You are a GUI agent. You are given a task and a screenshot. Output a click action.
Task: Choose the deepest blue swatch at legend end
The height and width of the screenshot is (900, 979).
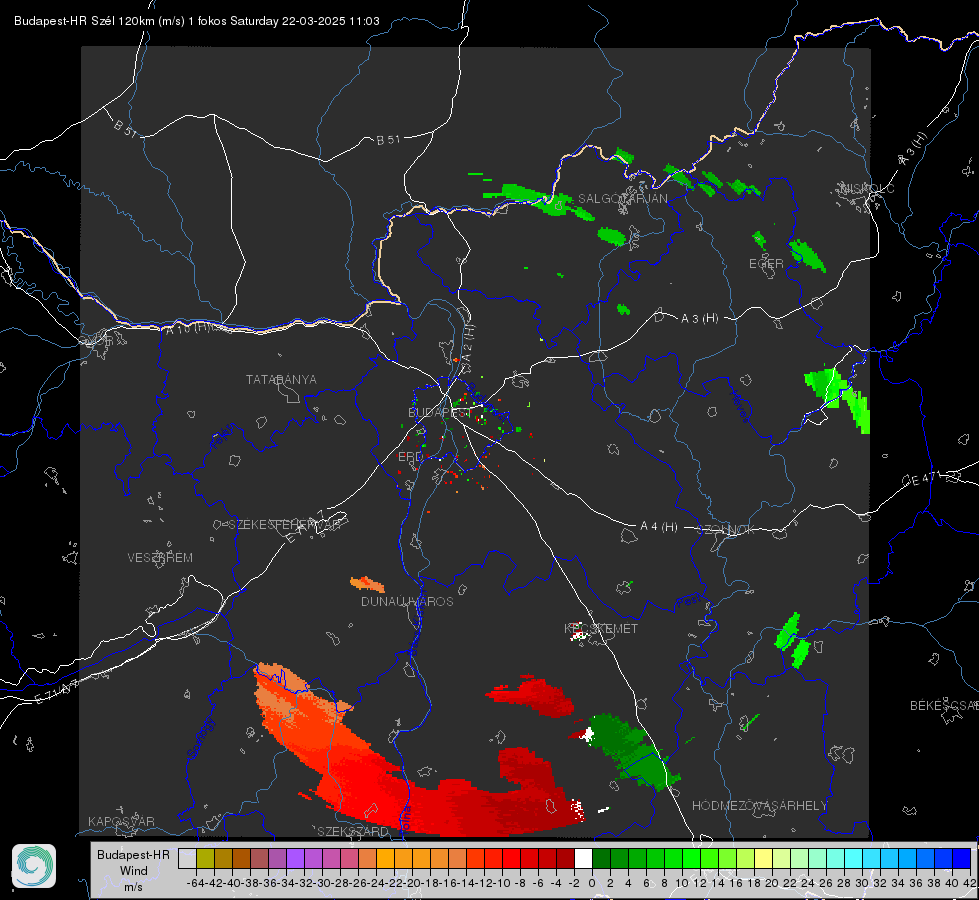962,858
